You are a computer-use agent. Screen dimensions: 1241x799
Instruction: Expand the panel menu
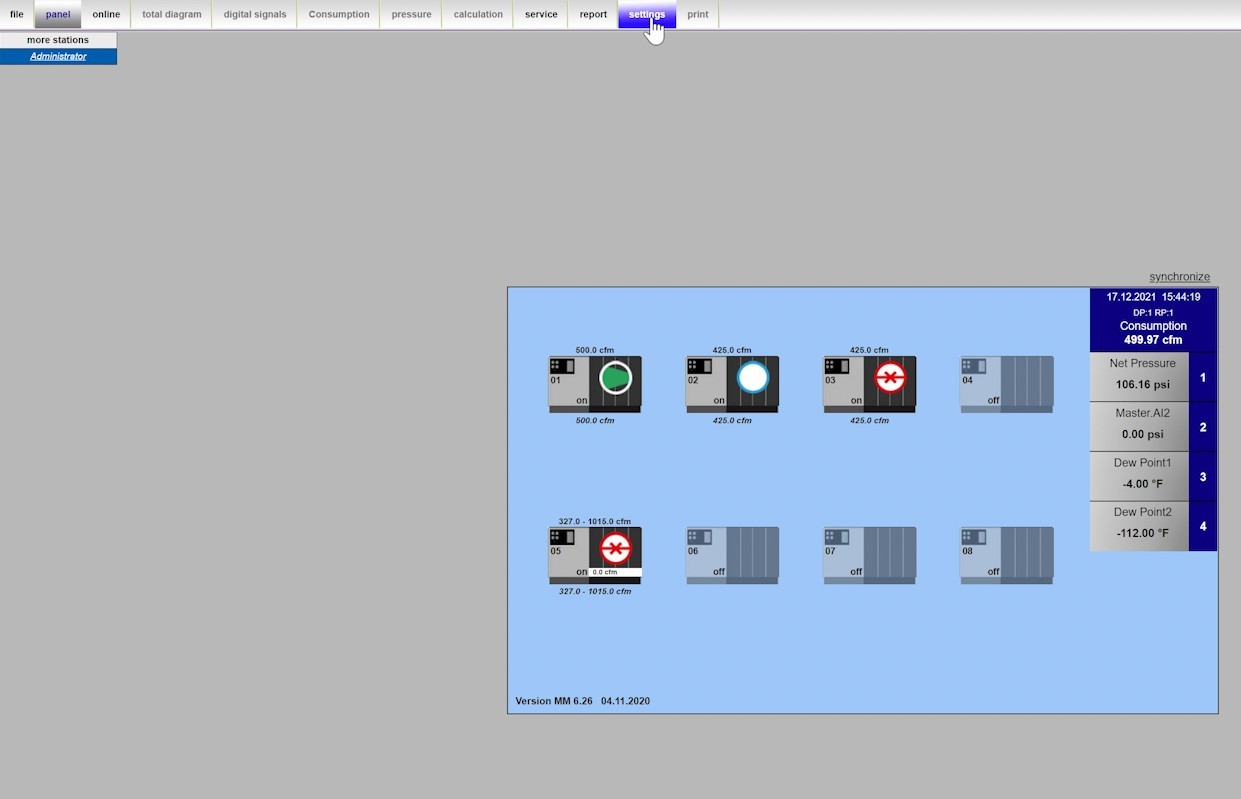[x=58, y=15]
